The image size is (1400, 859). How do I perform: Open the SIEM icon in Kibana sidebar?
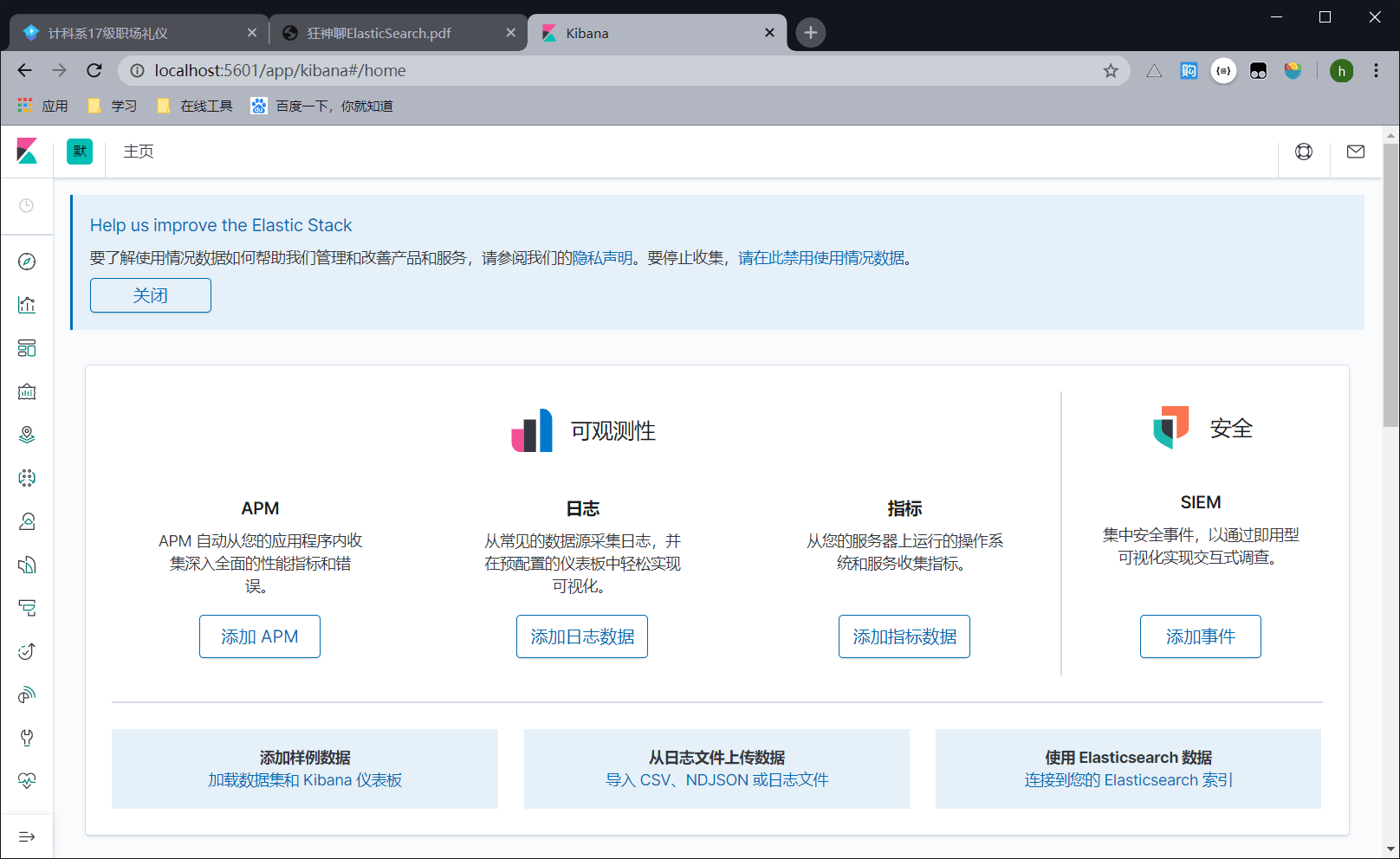(27, 694)
